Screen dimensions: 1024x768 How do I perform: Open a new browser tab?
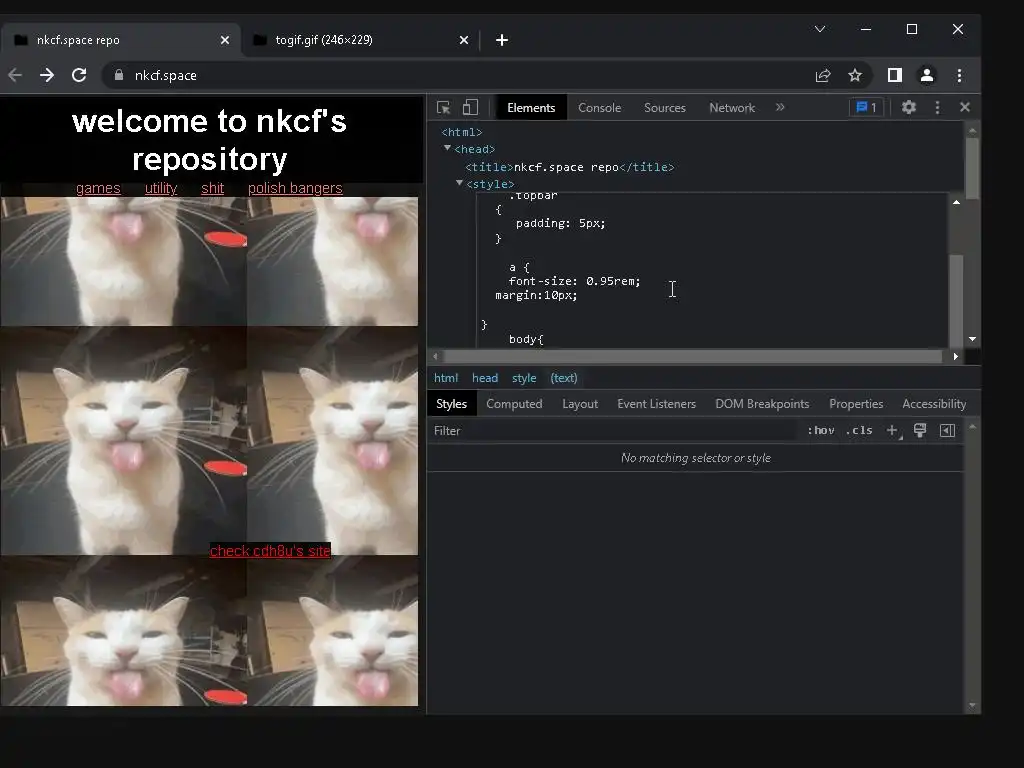click(502, 40)
